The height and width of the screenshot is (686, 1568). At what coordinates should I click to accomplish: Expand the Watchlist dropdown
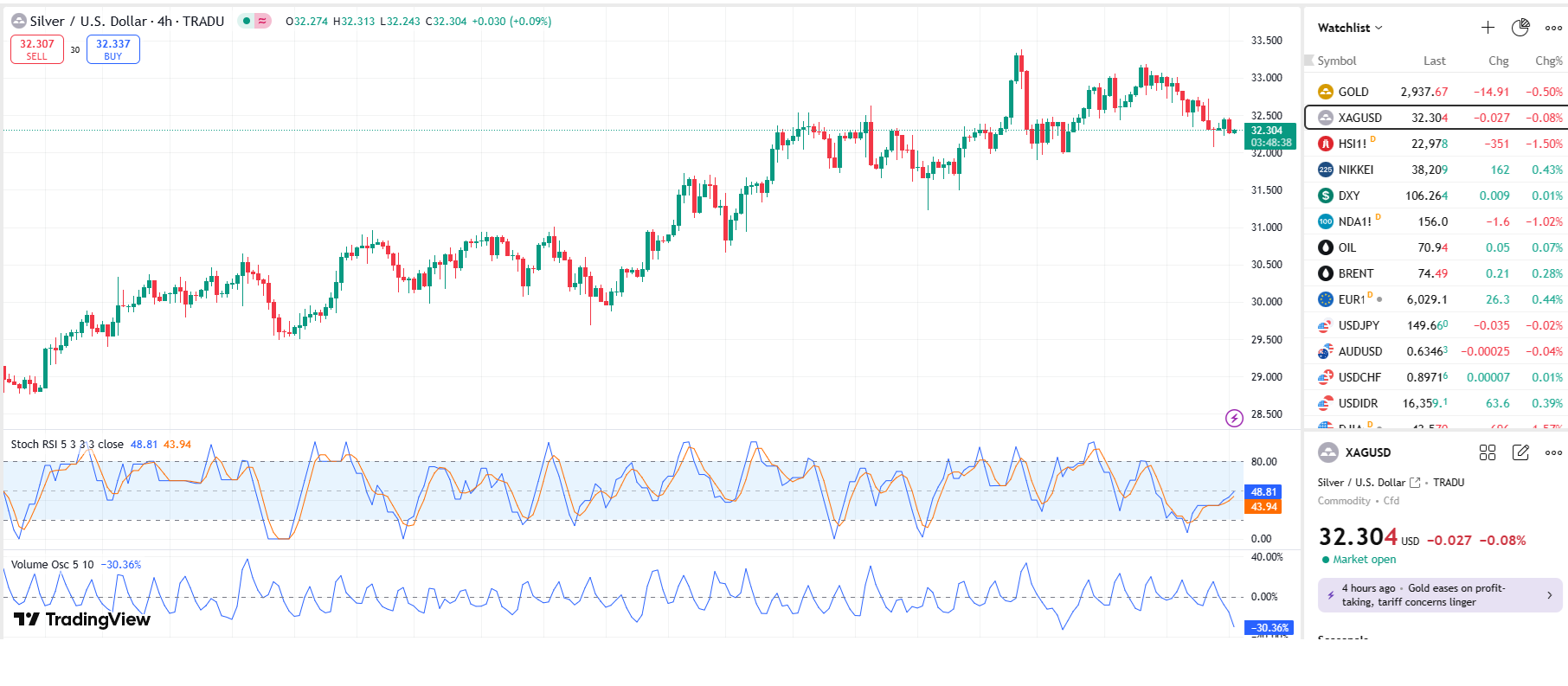click(1350, 28)
